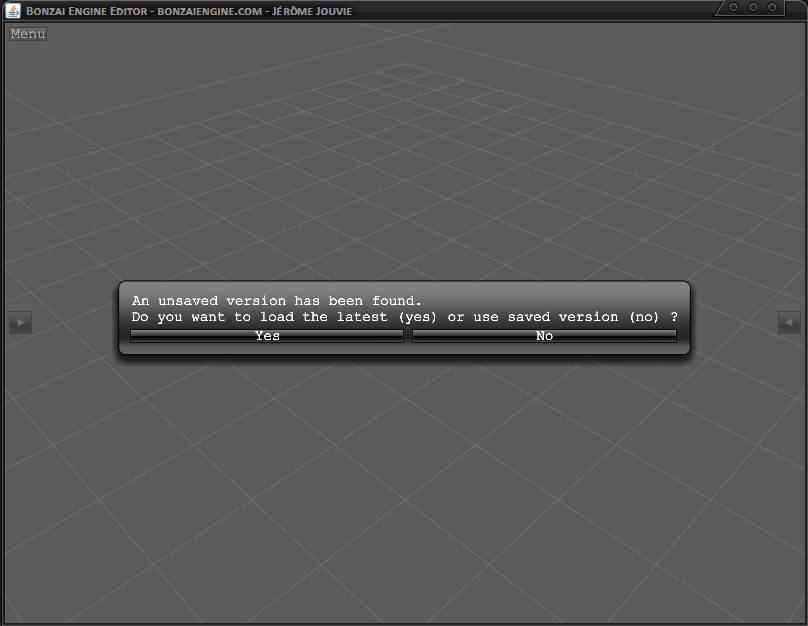
Task: Click Yes to load the latest version
Action: [x=267, y=336]
